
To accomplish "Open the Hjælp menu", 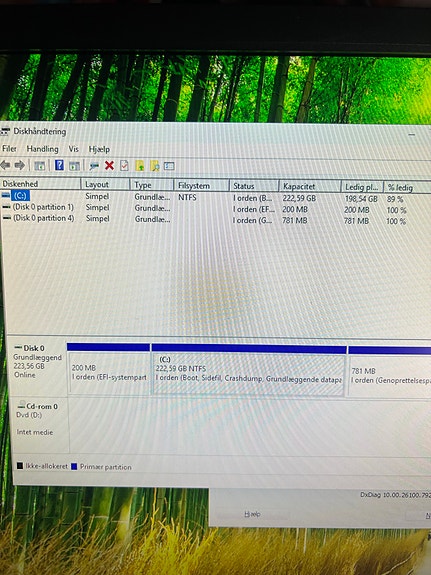I will (99, 149).
